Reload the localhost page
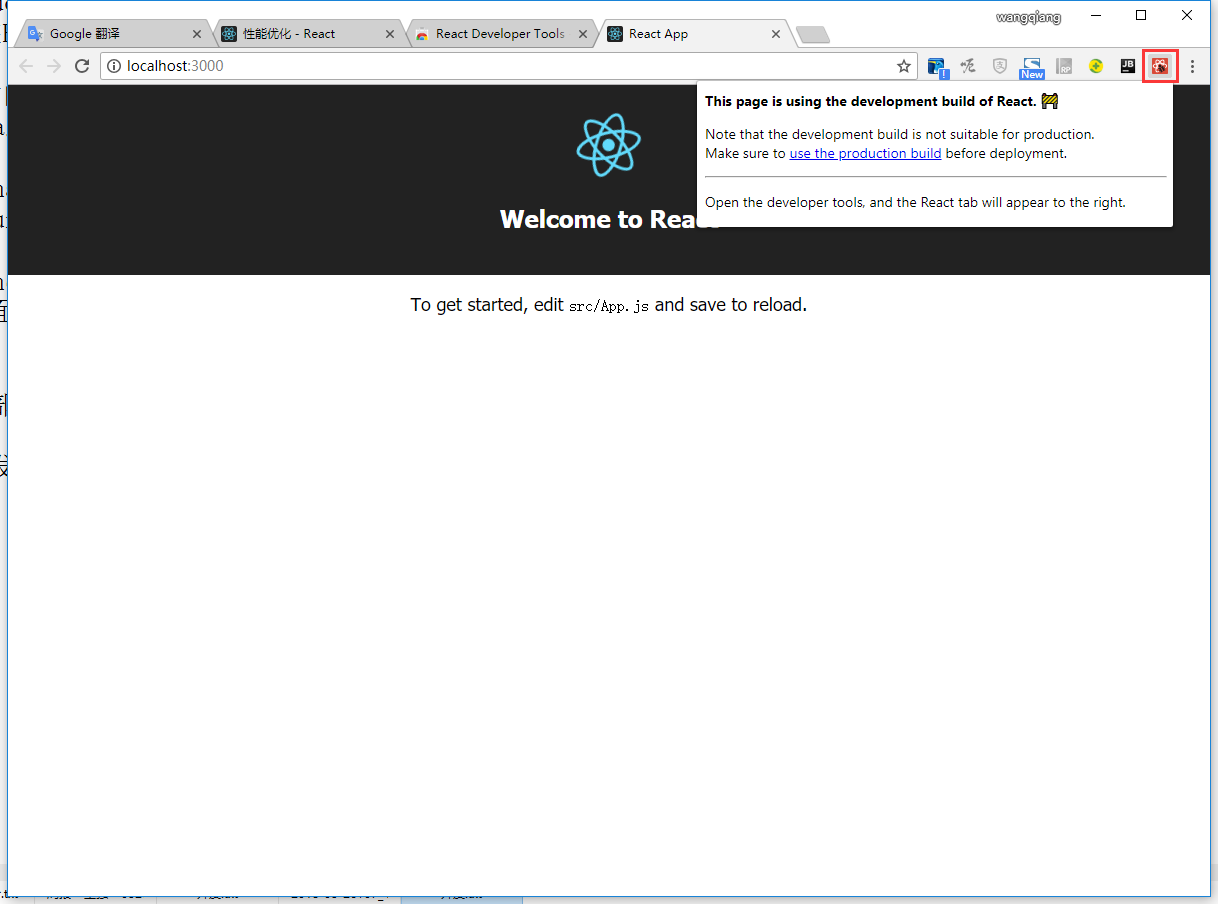Viewport: 1218px width, 904px height. [x=82, y=66]
